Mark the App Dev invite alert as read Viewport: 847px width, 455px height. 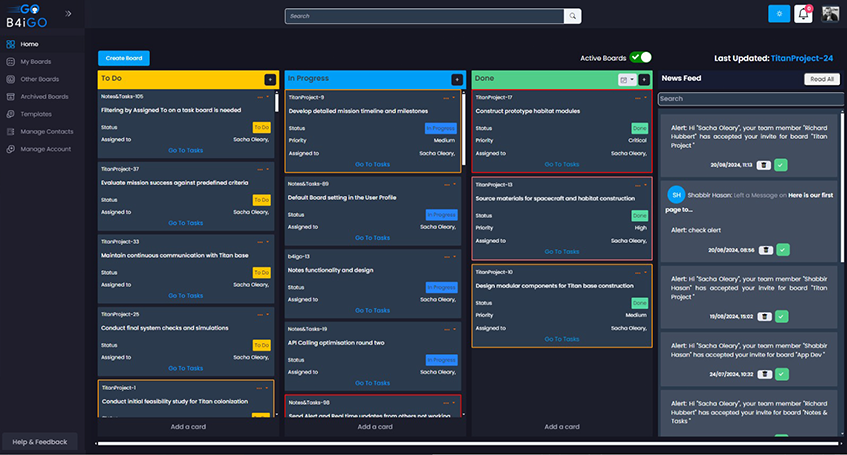[781, 373]
